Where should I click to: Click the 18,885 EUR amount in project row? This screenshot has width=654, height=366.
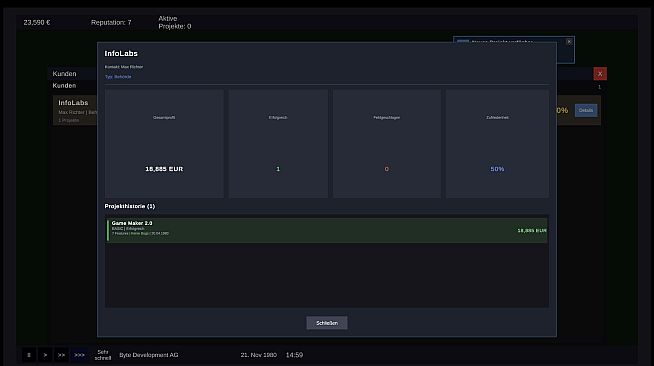tap(532, 231)
